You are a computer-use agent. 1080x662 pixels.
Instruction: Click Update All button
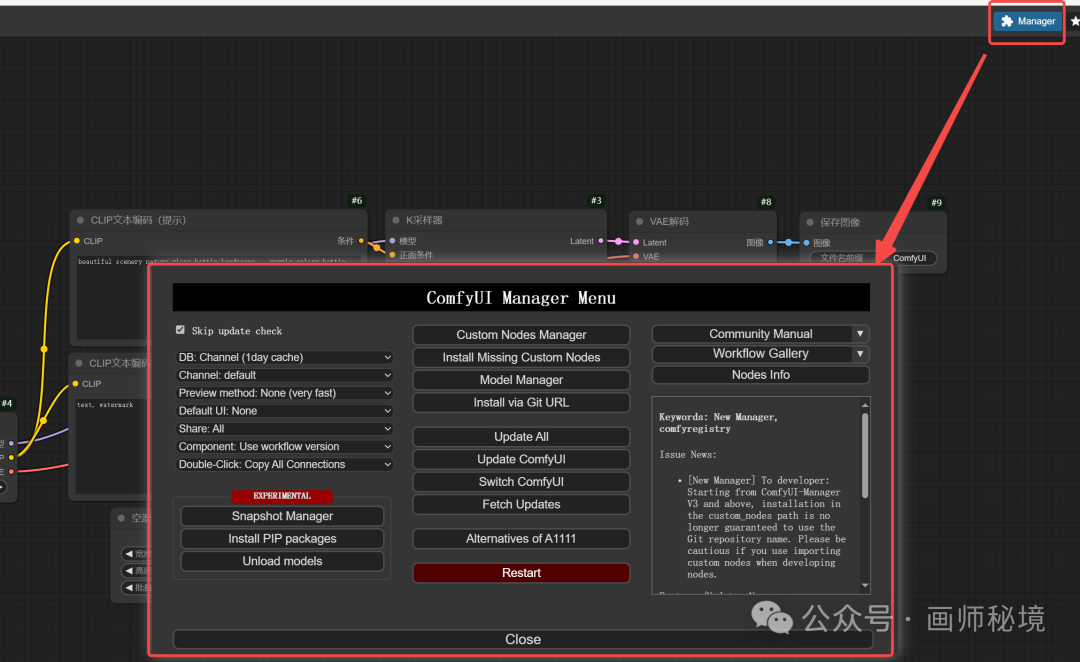tap(521, 437)
